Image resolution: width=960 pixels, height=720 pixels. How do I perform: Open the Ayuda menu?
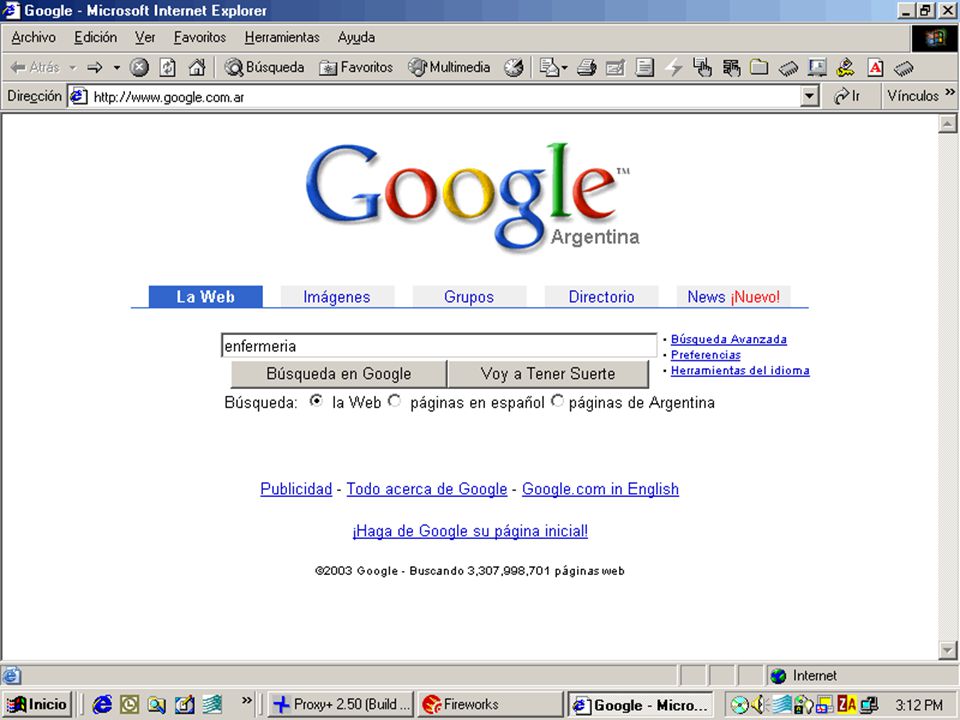356,37
